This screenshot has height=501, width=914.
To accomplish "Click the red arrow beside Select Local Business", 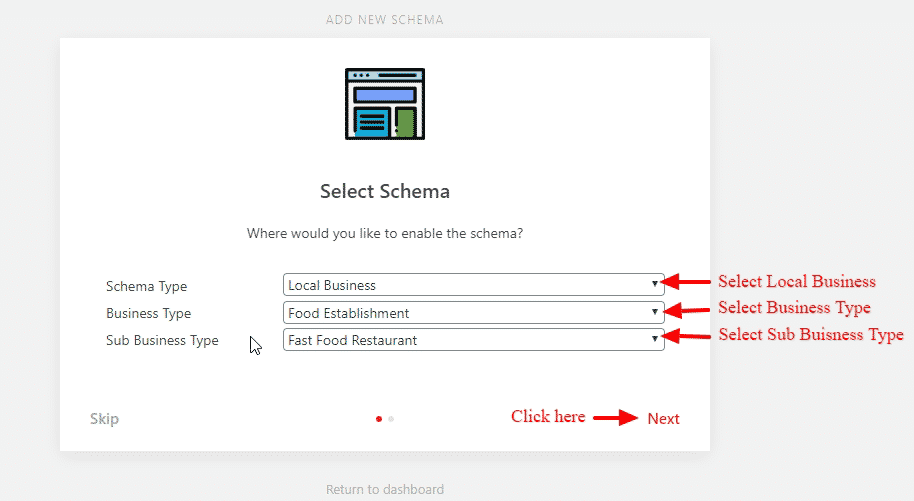I will (686, 282).
